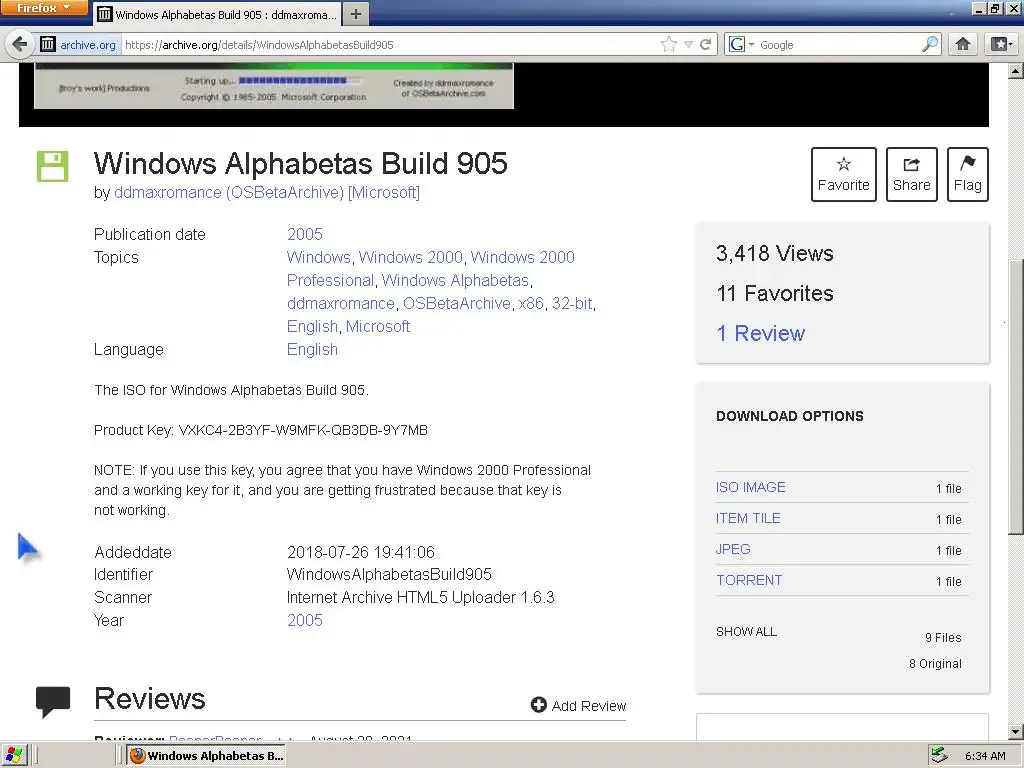Click the Reviews speech bubble icon
The image size is (1024, 768).
pos(53,702)
